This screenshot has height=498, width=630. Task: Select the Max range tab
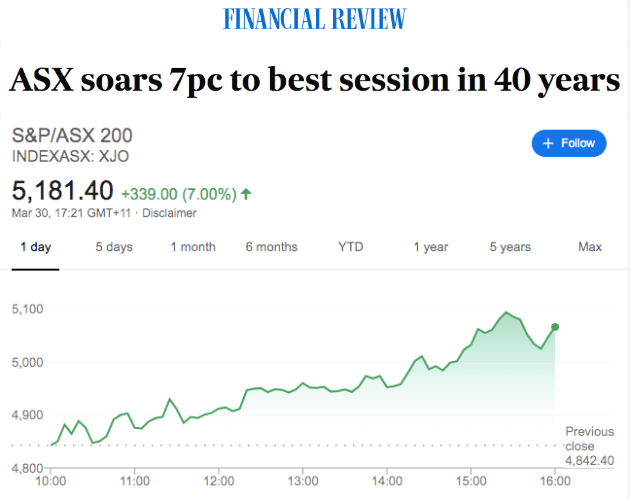tap(590, 247)
